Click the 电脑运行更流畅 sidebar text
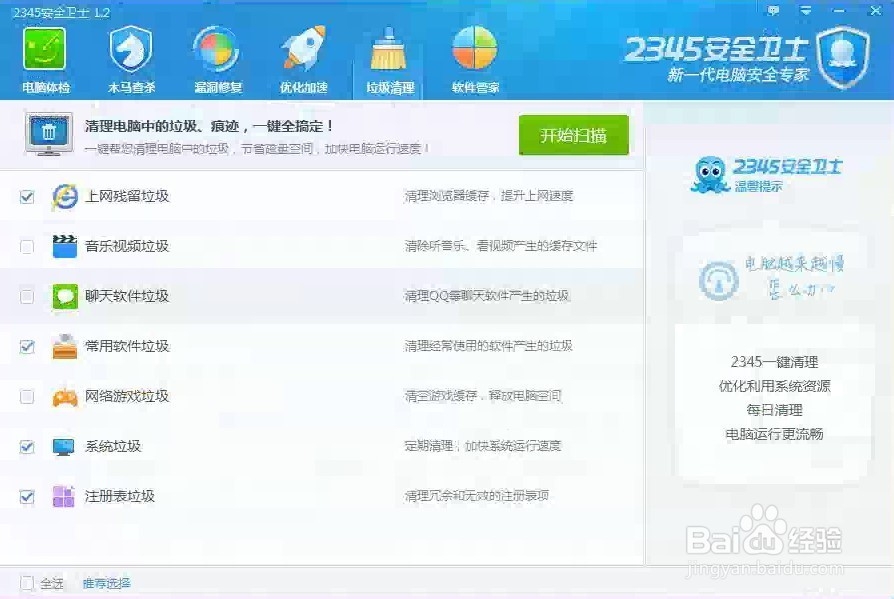Viewport: 894px width, 599px height. coord(774,434)
